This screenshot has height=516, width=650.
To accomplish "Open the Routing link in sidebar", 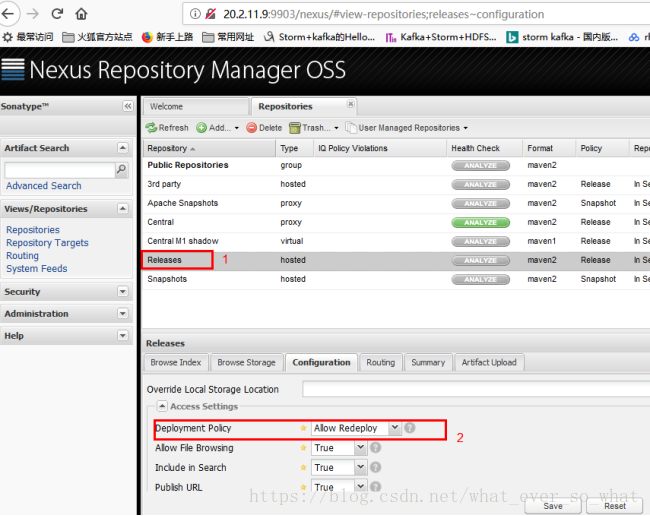I will click(22, 255).
